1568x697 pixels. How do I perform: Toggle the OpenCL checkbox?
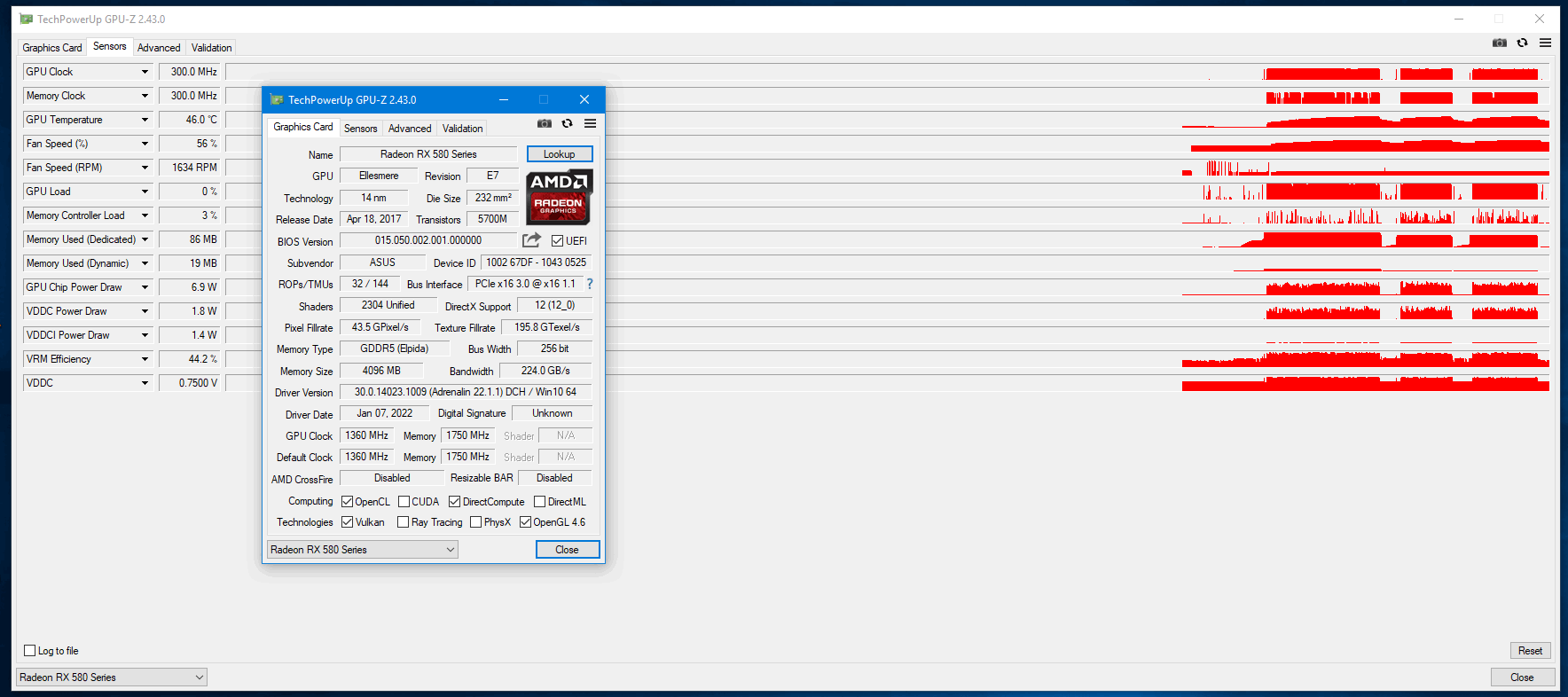348,502
